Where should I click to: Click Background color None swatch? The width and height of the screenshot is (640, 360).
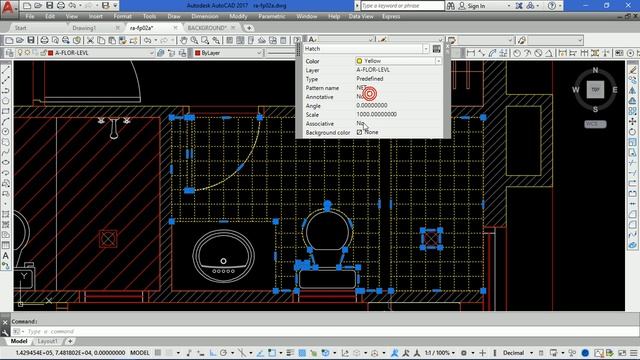(x=359, y=132)
